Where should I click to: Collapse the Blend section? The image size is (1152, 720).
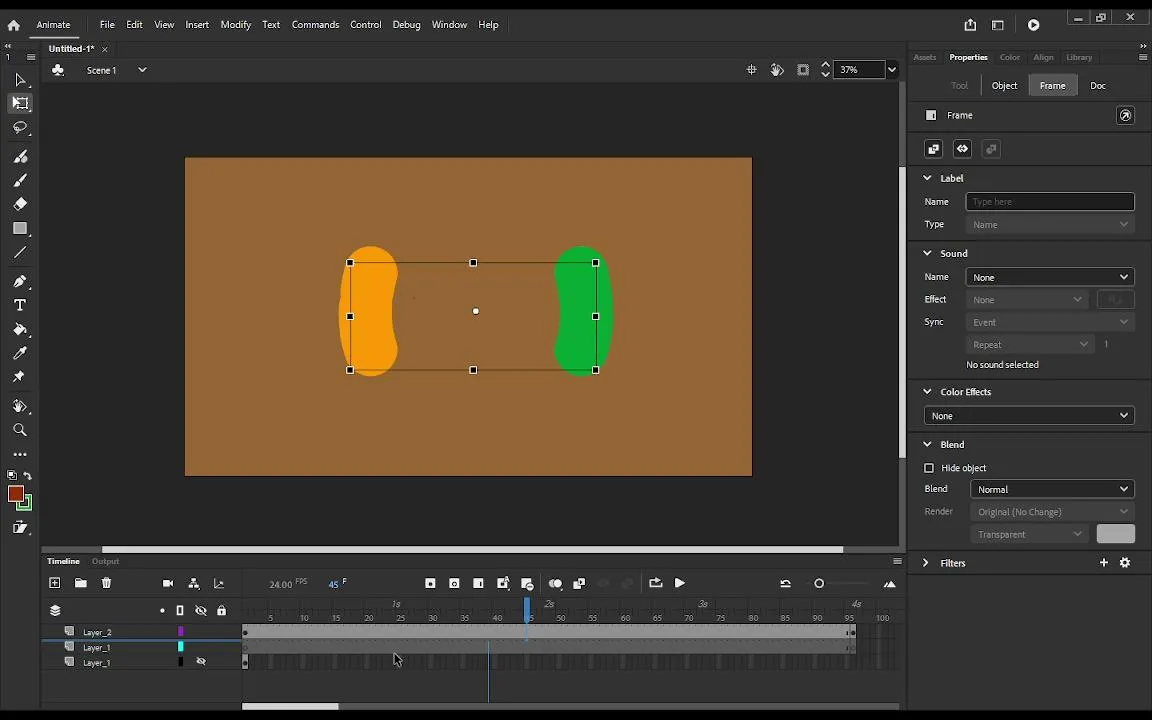coord(927,444)
